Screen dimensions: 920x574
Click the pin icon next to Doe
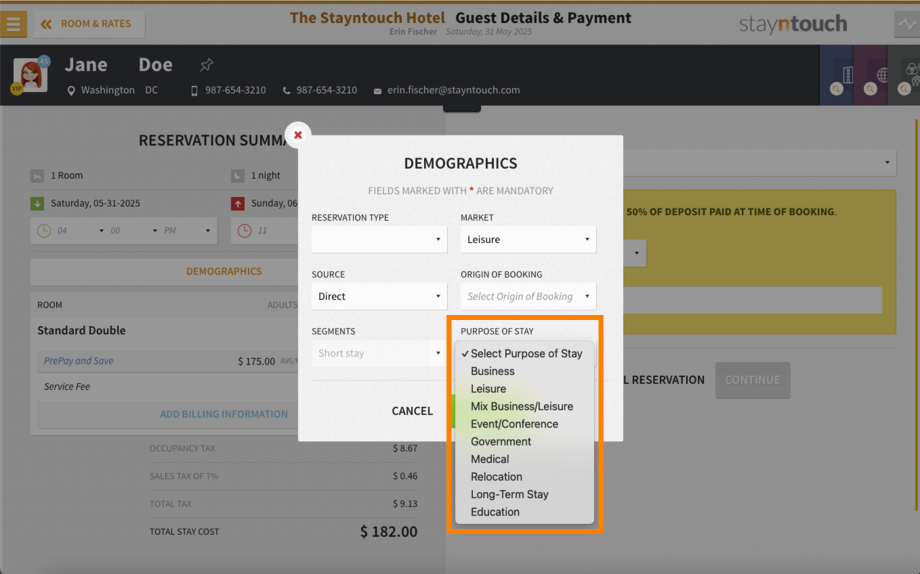click(206, 65)
